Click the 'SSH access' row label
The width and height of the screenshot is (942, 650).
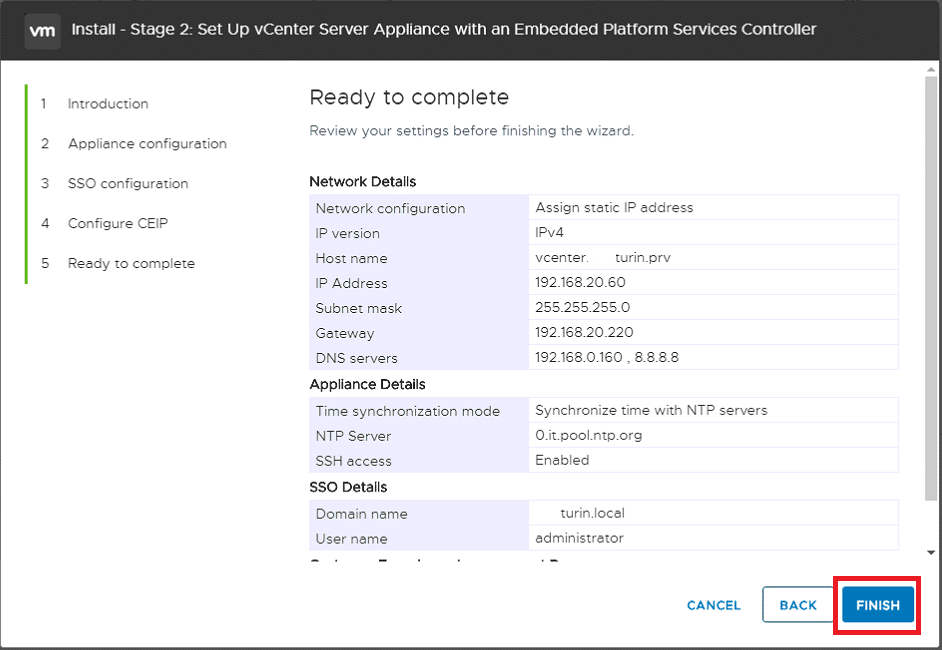click(x=353, y=461)
